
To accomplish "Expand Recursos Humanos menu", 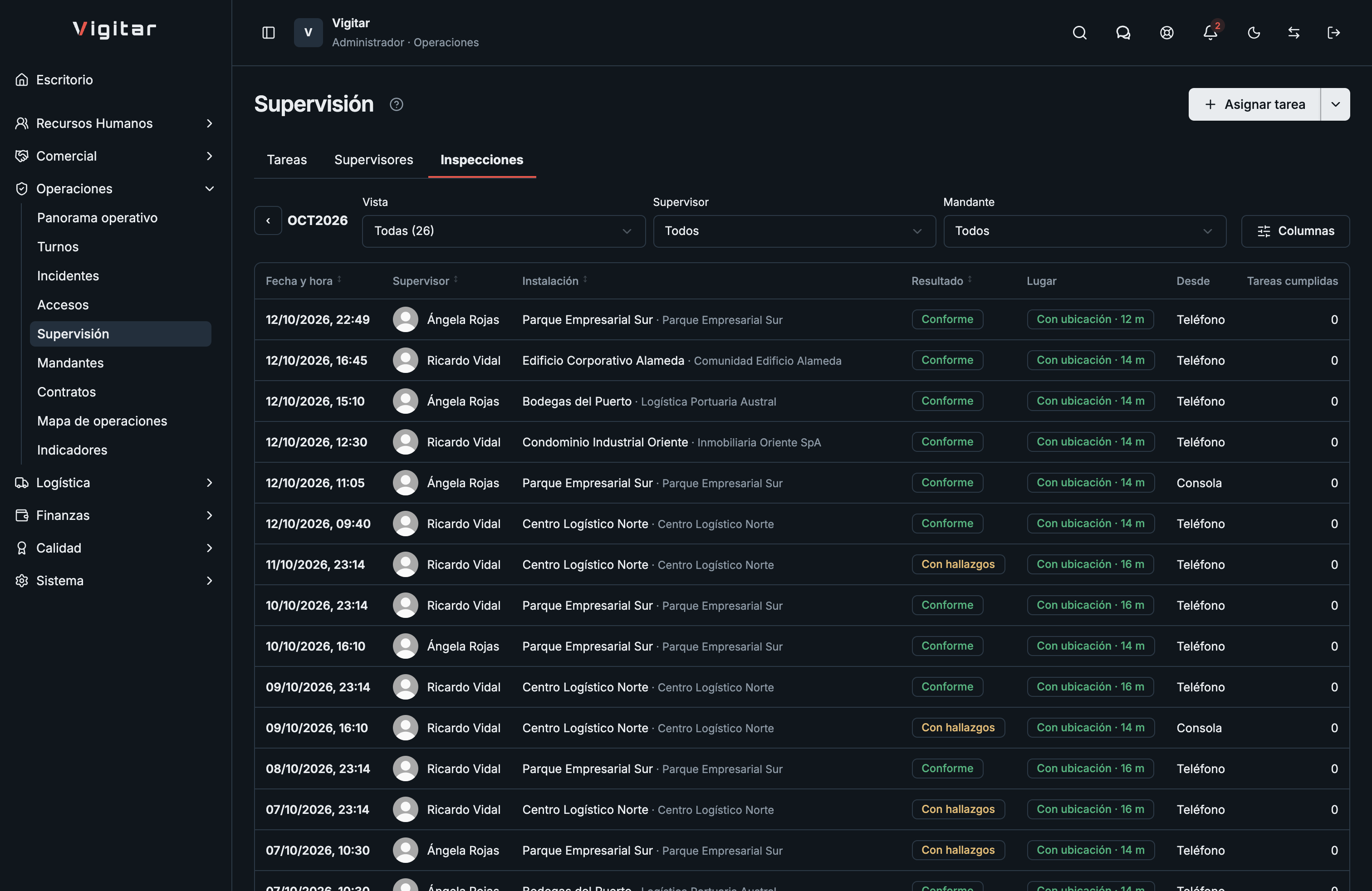I will pyautogui.click(x=115, y=123).
